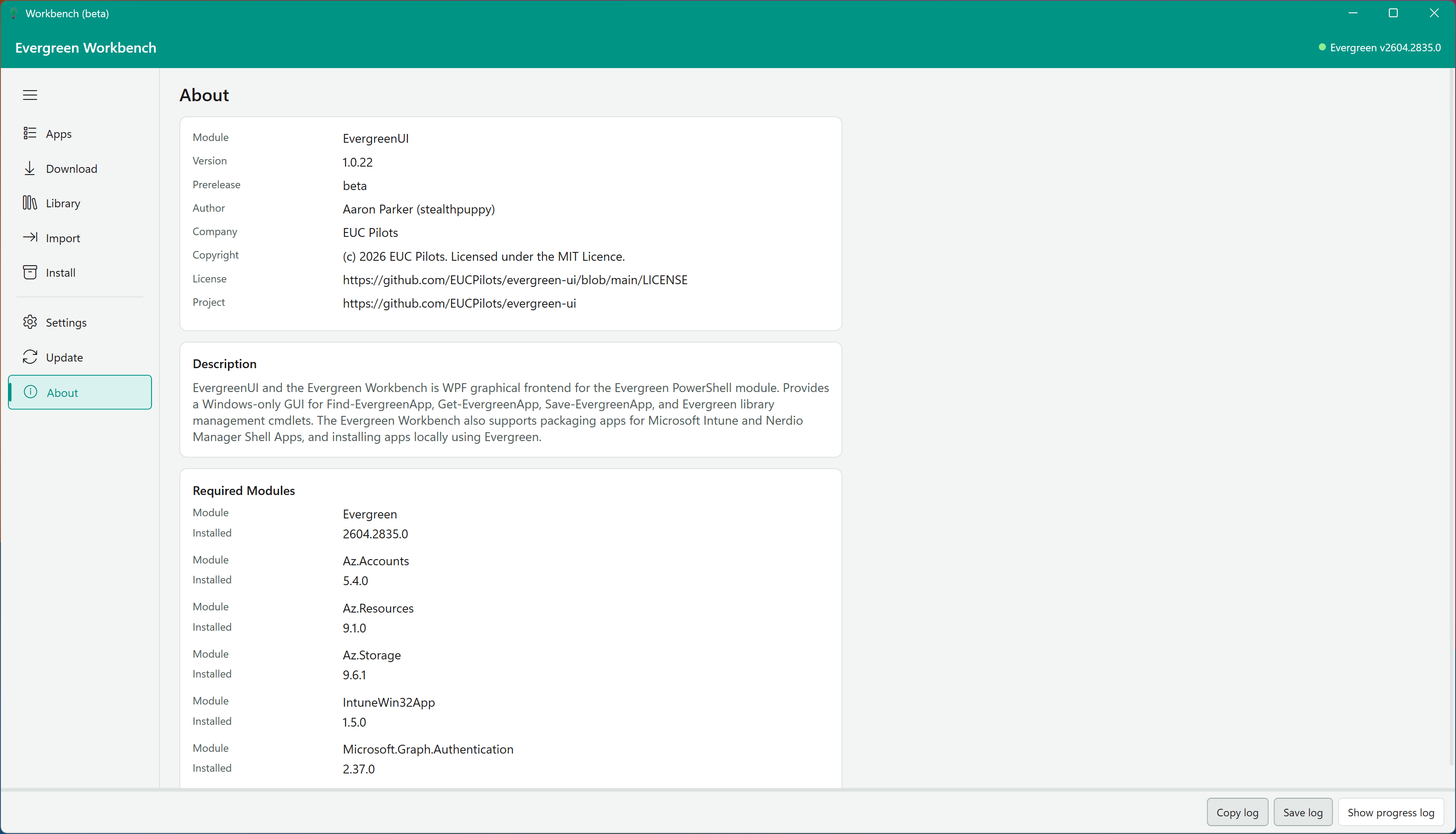Image resolution: width=1456 pixels, height=834 pixels.
Task: Open the LICENSE GitHub URL
Action: [x=515, y=279]
